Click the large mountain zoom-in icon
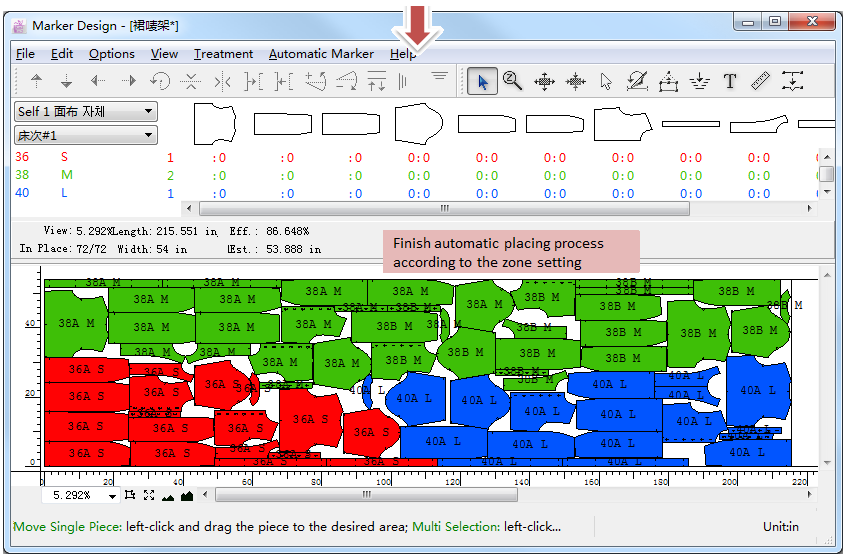Image resolution: width=846 pixels, height=557 pixels. tap(186, 495)
